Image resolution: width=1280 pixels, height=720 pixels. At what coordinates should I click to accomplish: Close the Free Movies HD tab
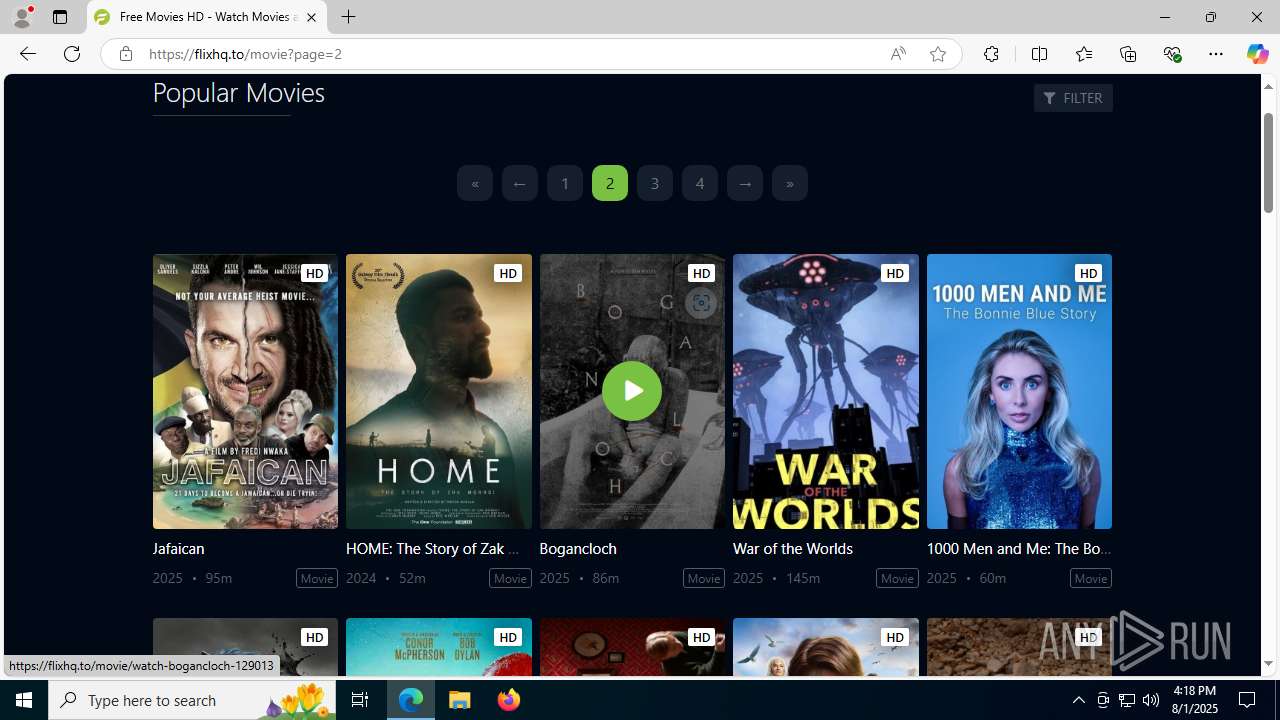(x=311, y=17)
